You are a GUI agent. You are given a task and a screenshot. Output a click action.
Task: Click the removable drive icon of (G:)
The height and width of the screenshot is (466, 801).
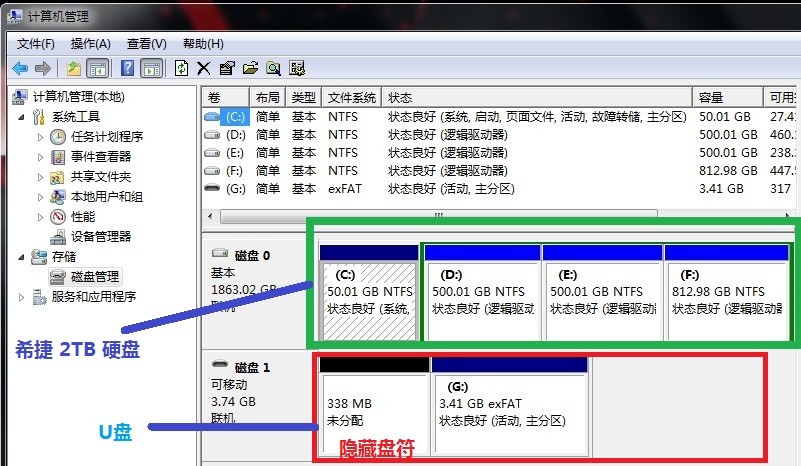point(212,188)
